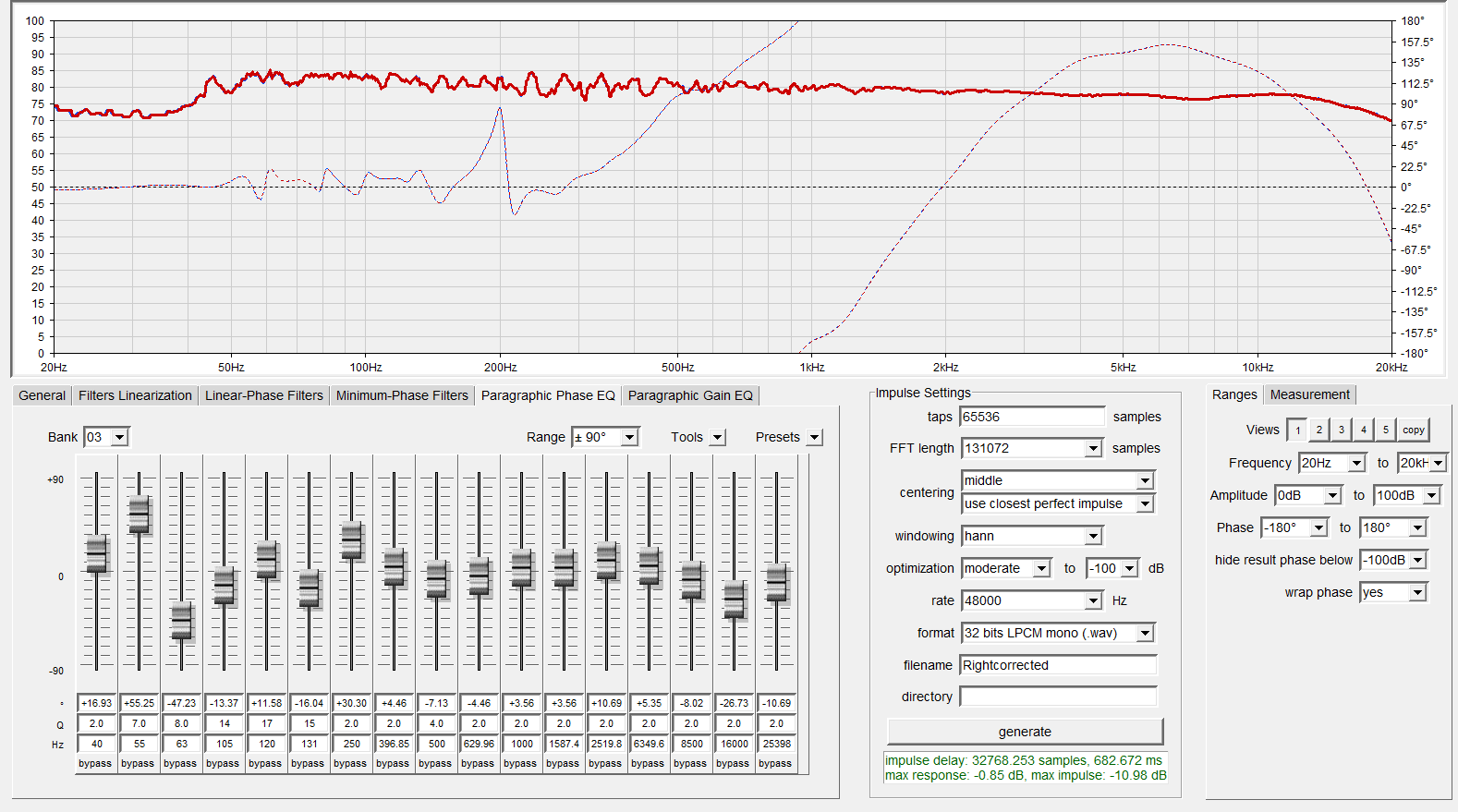
Task: Select view number 1 button
Action: click(1297, 430)
